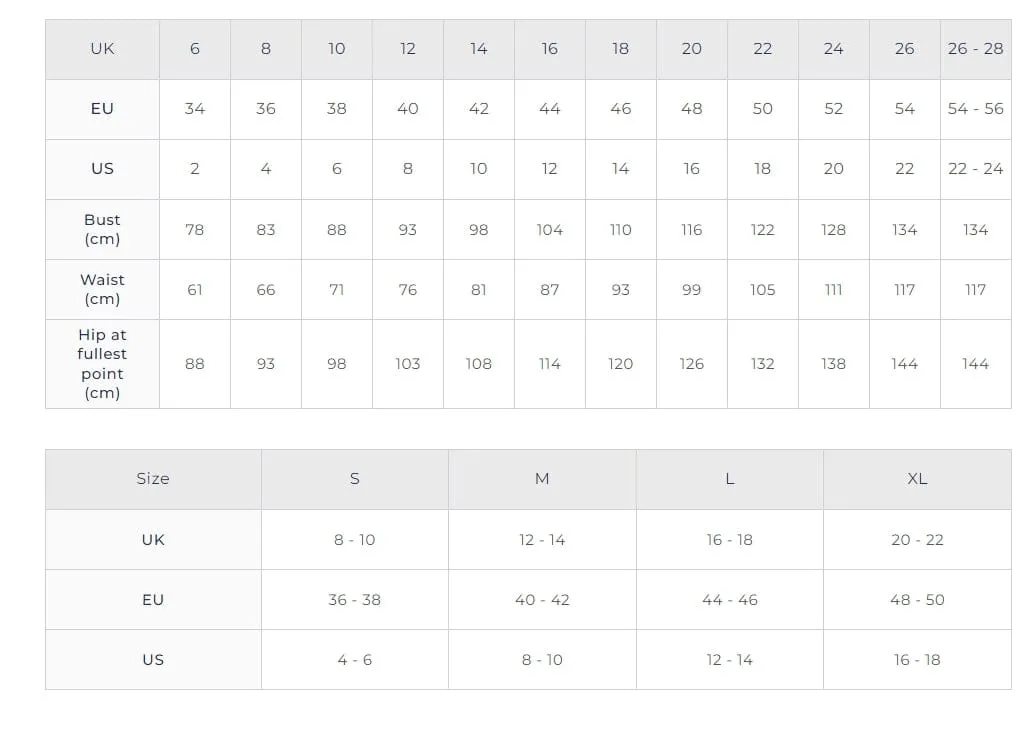The height and width of the screenshot is (739, 1034).
Task: Select the Waist (cm) row label
Action: [102, 289]
